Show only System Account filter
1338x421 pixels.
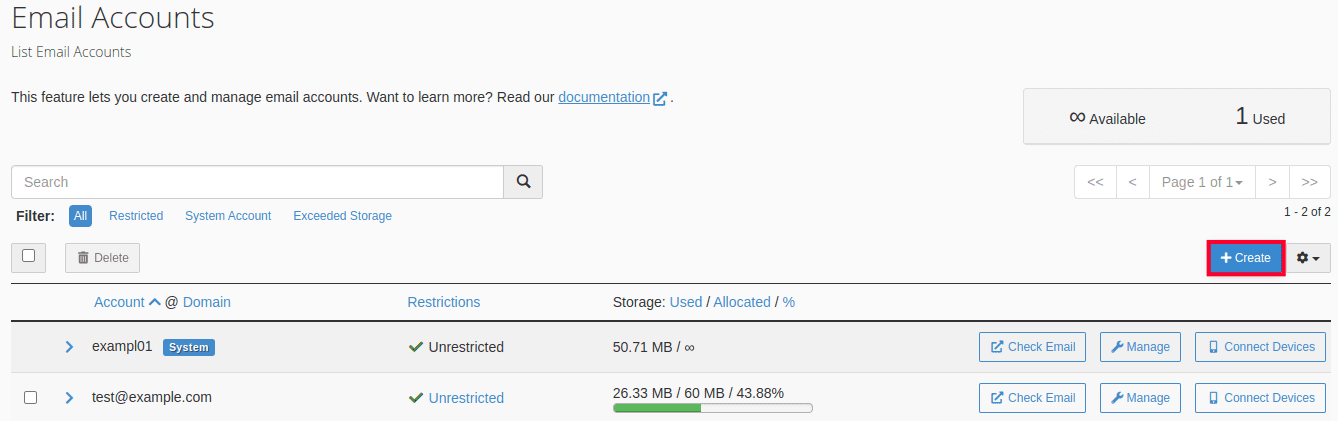[228, 216]
